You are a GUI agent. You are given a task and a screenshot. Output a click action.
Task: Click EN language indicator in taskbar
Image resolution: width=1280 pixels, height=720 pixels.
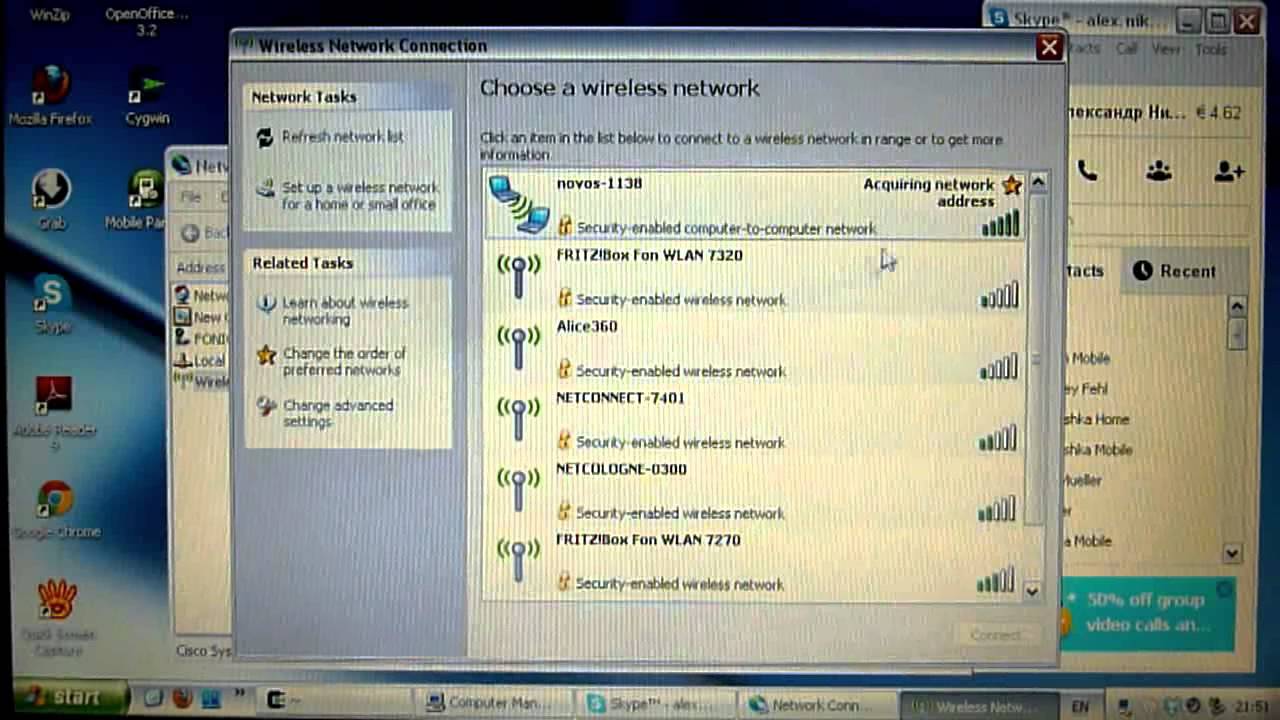(1080, 706)
